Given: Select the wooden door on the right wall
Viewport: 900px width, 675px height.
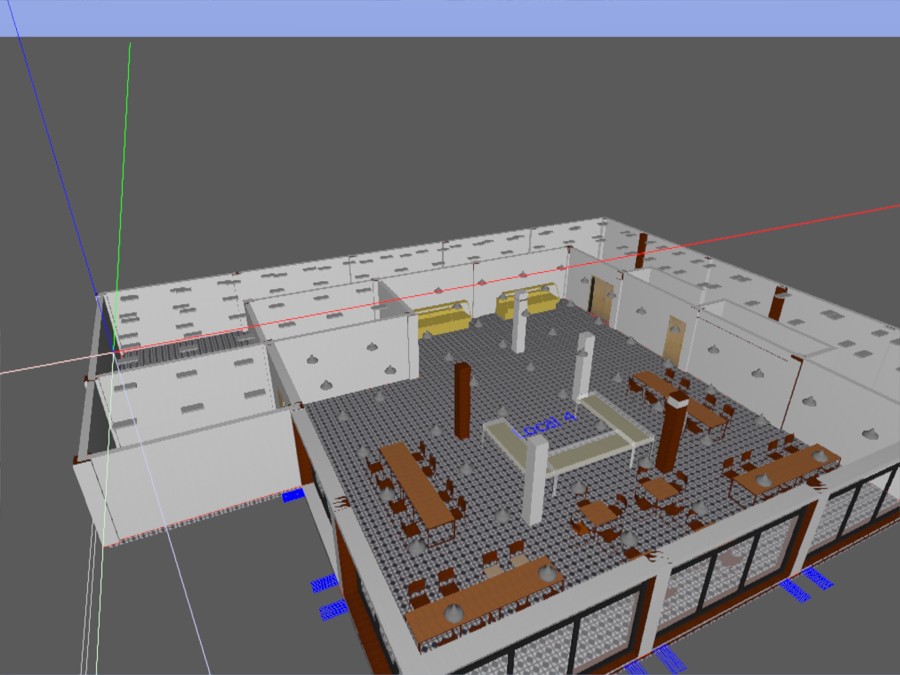Looking at the screenshot, I should [675, 338].
